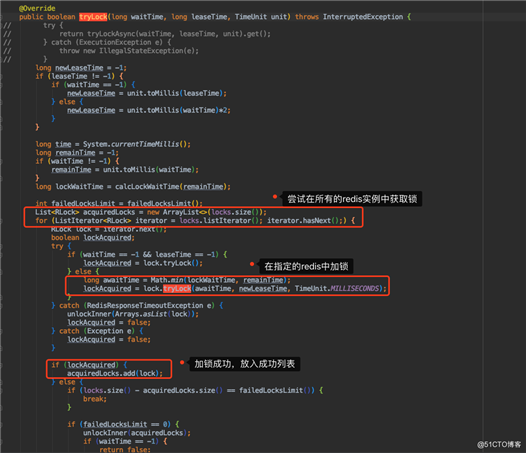This screenshot has height=453, width=526.
Task: Click the 'if (lockAcquired) {' line
Action: [x=89, y=365]
